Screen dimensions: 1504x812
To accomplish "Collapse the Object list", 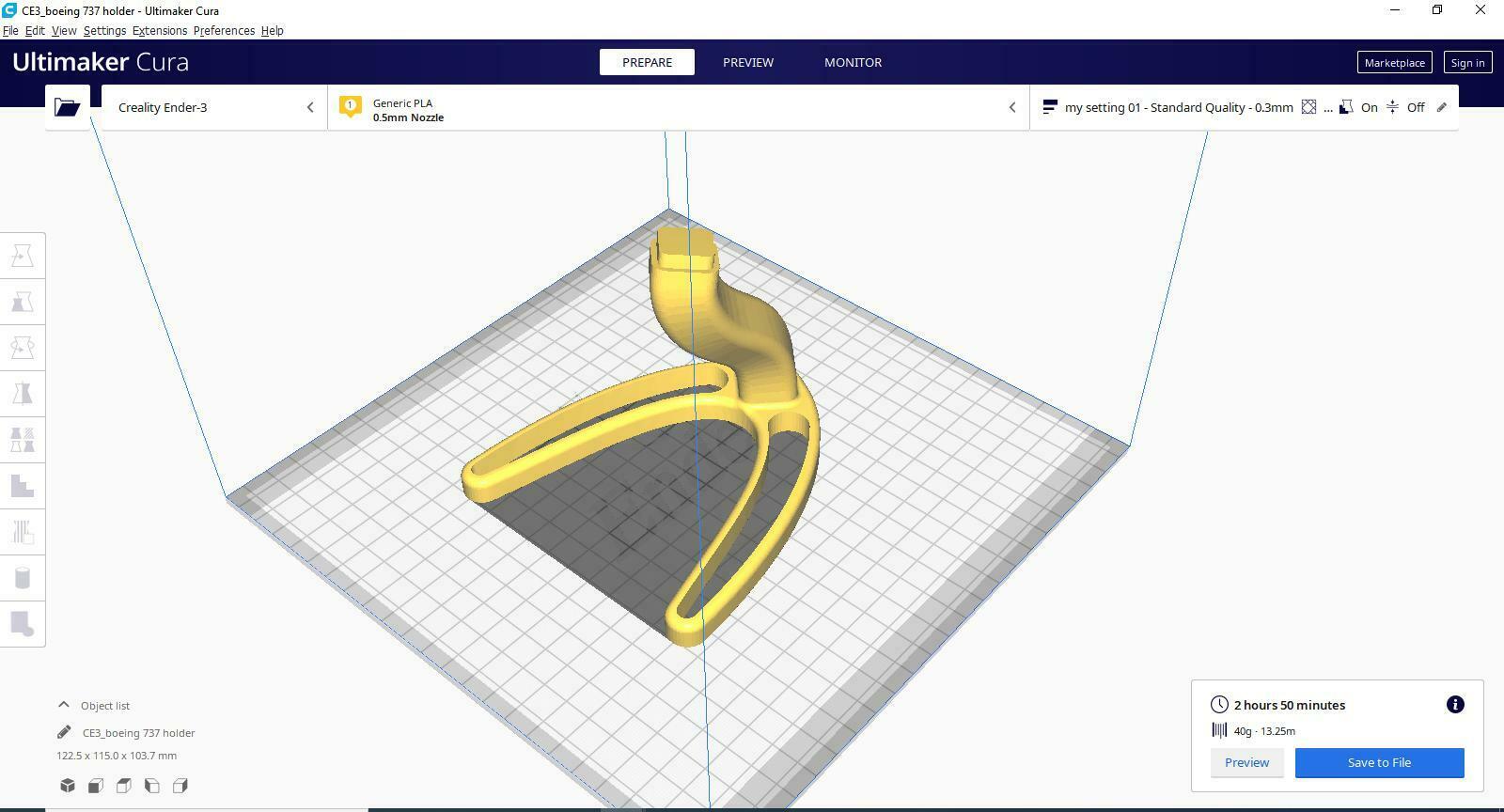I will click(x=64, y=705).
